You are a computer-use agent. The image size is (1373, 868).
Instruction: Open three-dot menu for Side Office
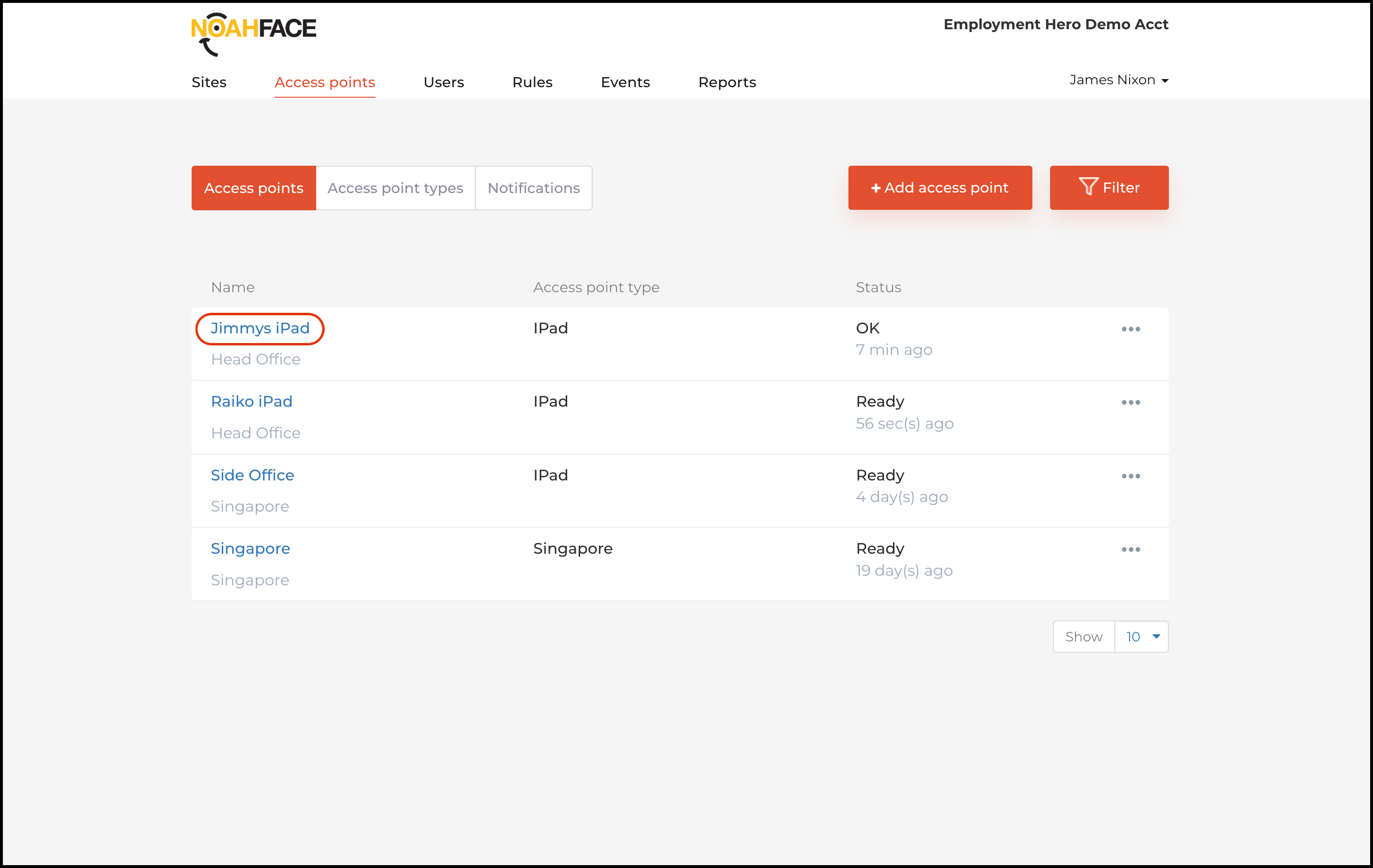tap(1130, 476)
